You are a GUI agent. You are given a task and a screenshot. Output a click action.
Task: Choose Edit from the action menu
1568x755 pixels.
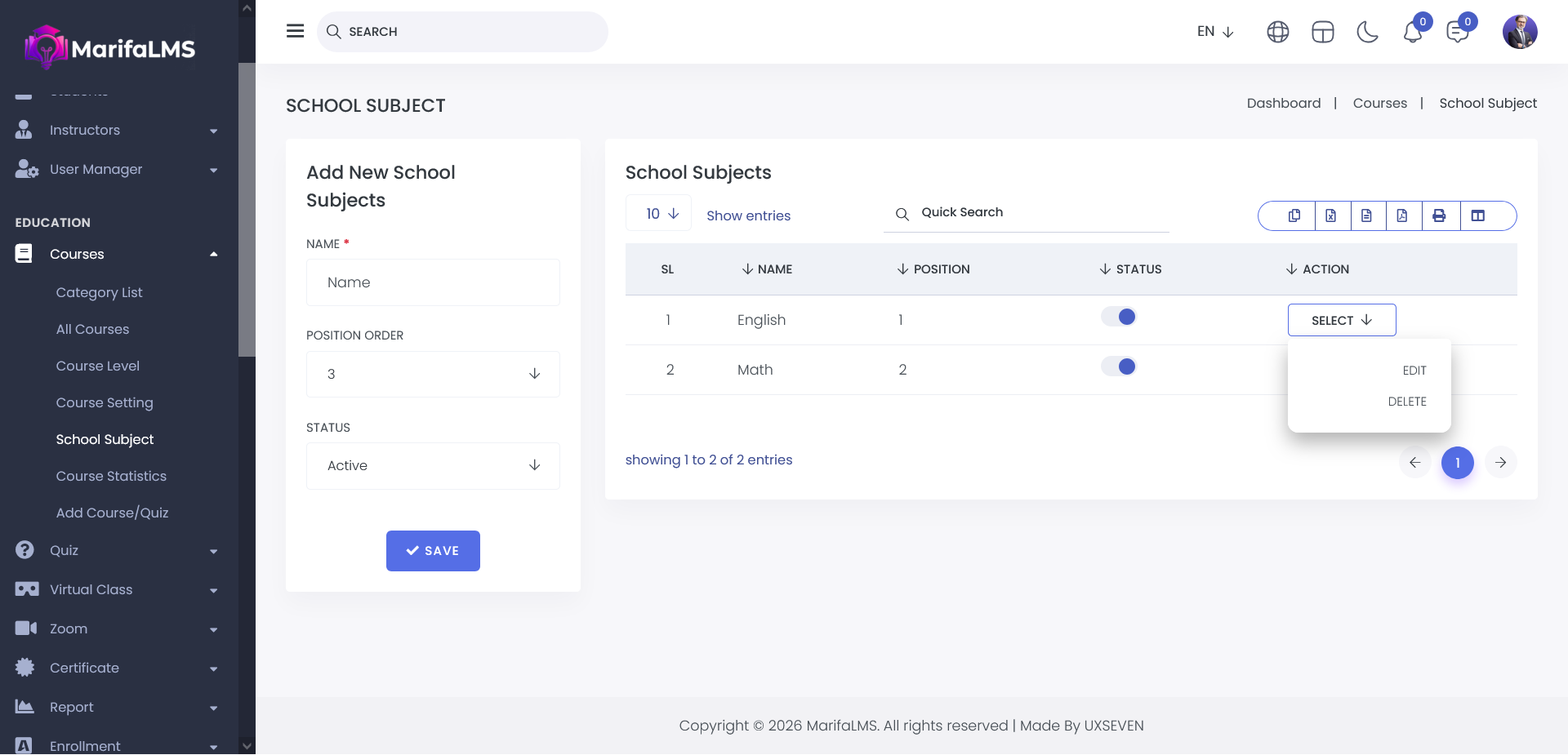[1414, 371]
